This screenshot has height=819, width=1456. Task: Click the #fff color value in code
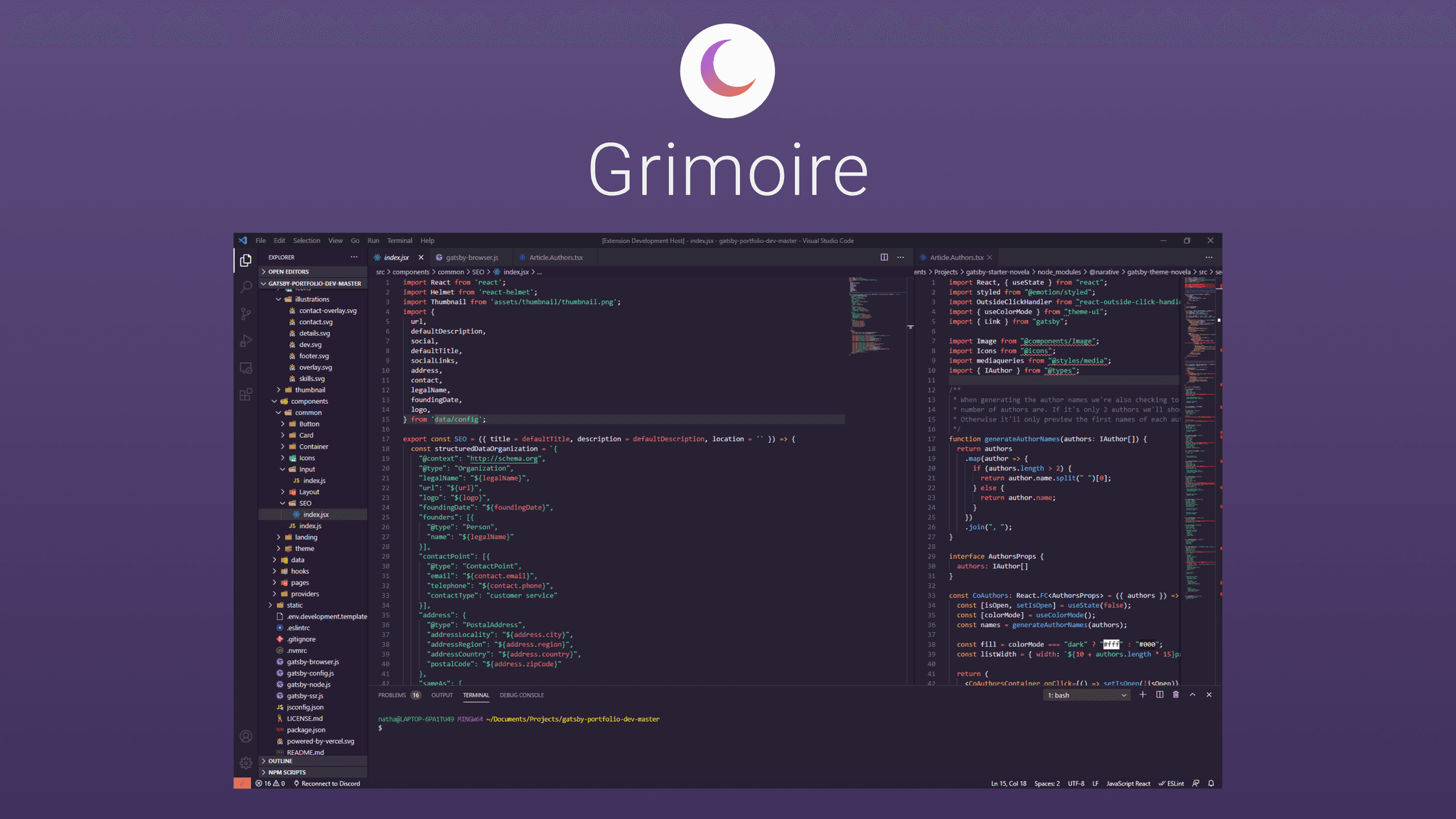(x=1110, y=644)
